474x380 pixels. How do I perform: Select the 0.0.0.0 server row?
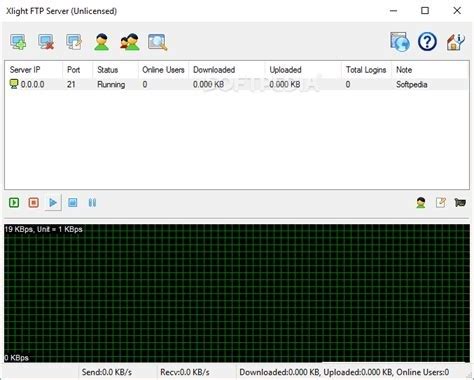(237, 84)
